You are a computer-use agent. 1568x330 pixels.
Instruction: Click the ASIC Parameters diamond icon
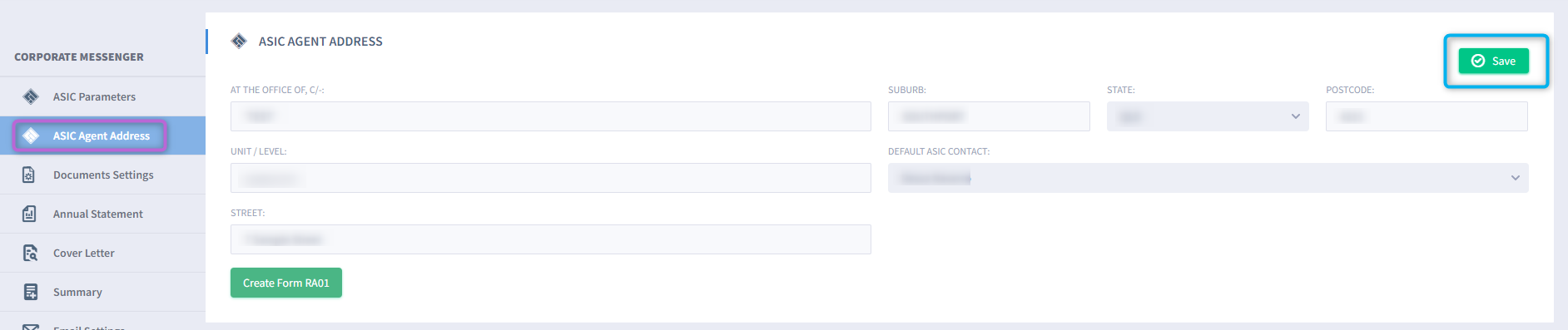click(31, 96)
